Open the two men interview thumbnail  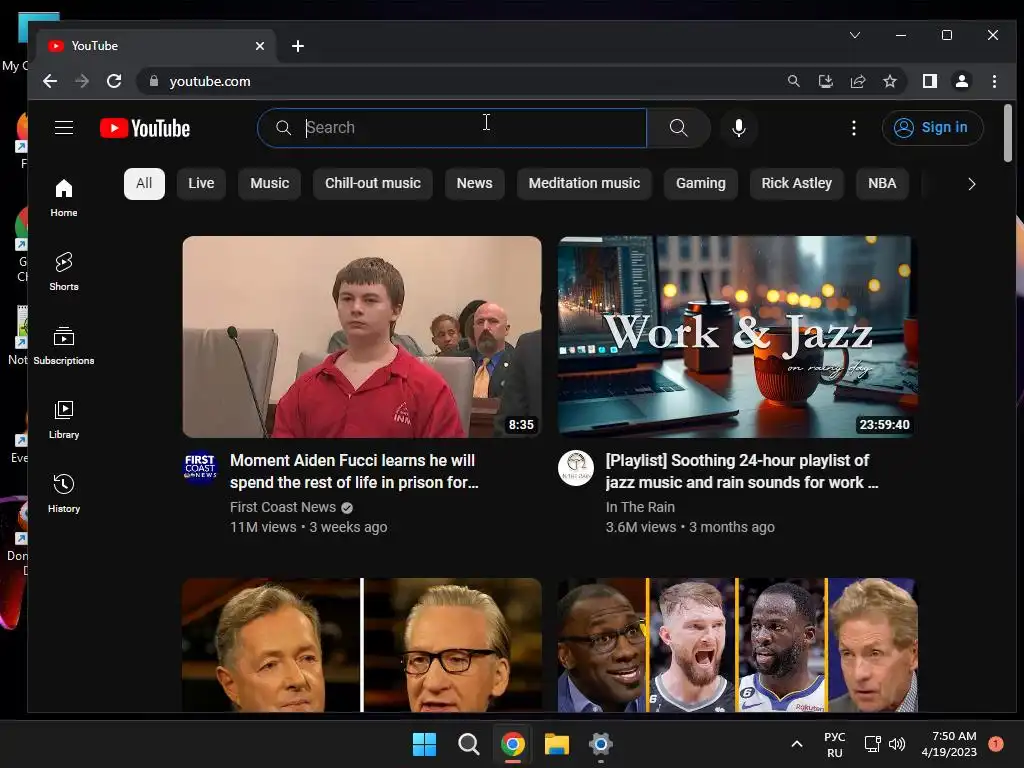362,645
